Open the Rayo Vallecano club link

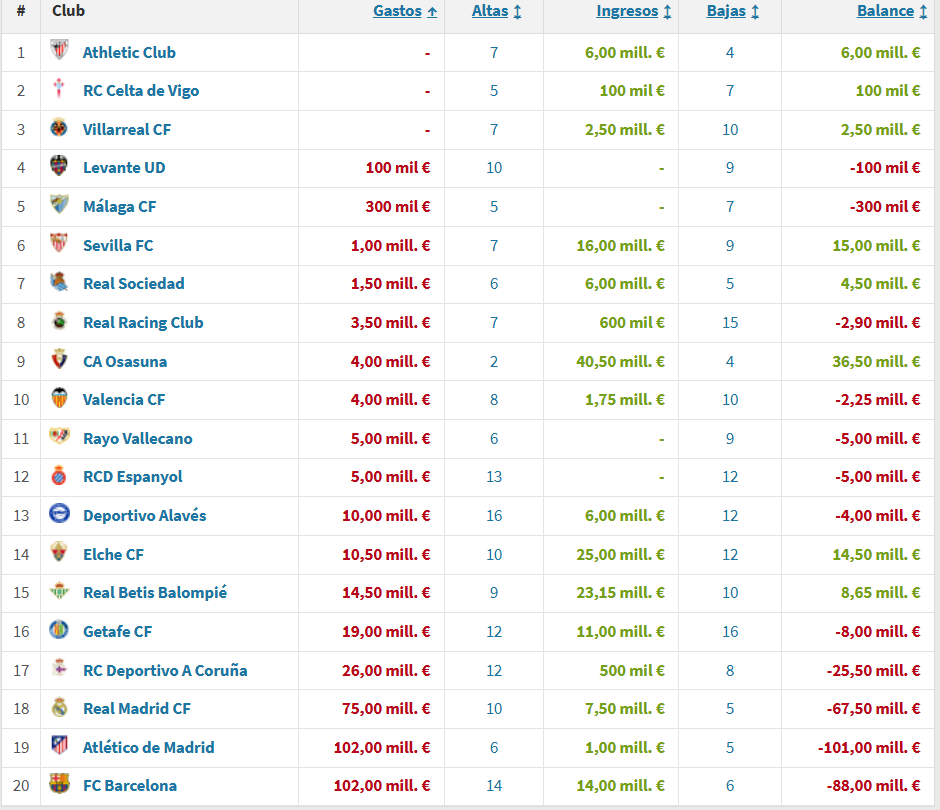point(137,439)
